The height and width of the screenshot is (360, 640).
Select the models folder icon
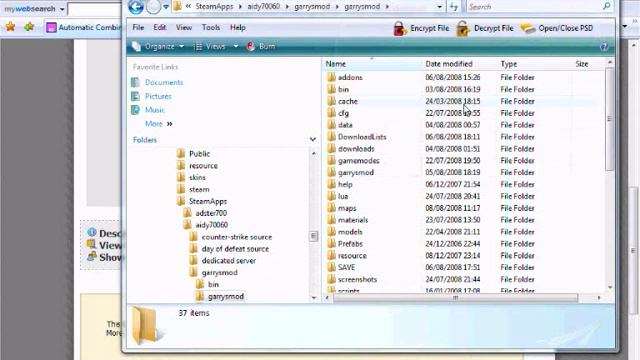tap(331, 232)
